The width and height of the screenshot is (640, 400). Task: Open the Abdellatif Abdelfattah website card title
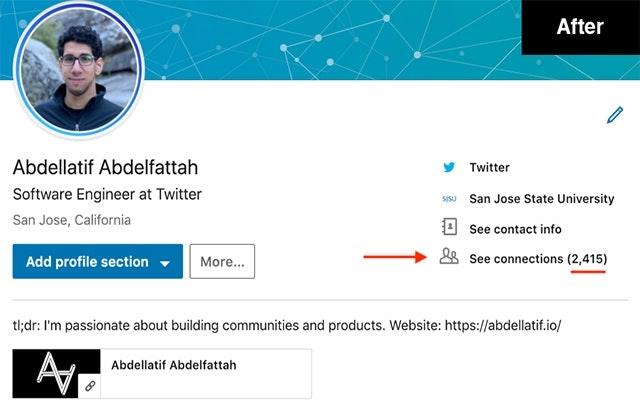[x=174, y=365]
